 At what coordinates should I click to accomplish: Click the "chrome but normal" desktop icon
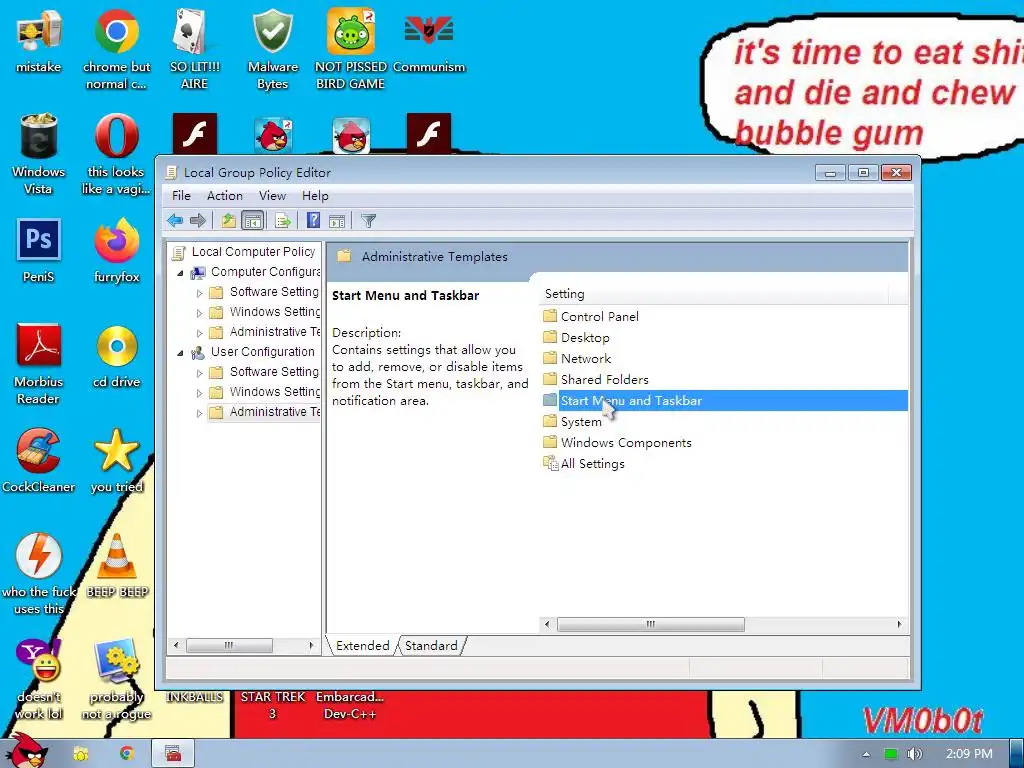[x=116, y=49]
